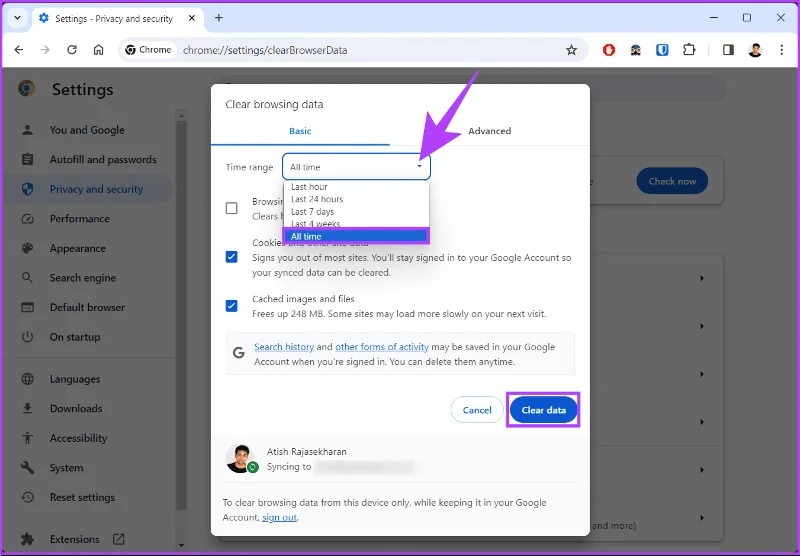Open Extensions from the sidebar
The image size is (800, 556).
74,539
